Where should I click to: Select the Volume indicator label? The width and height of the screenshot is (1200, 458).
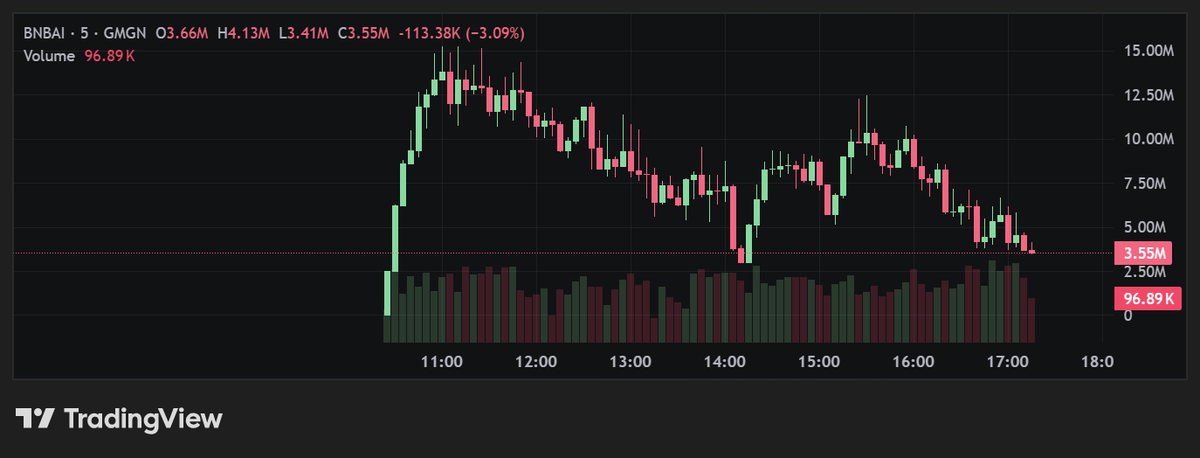(49, 56)
